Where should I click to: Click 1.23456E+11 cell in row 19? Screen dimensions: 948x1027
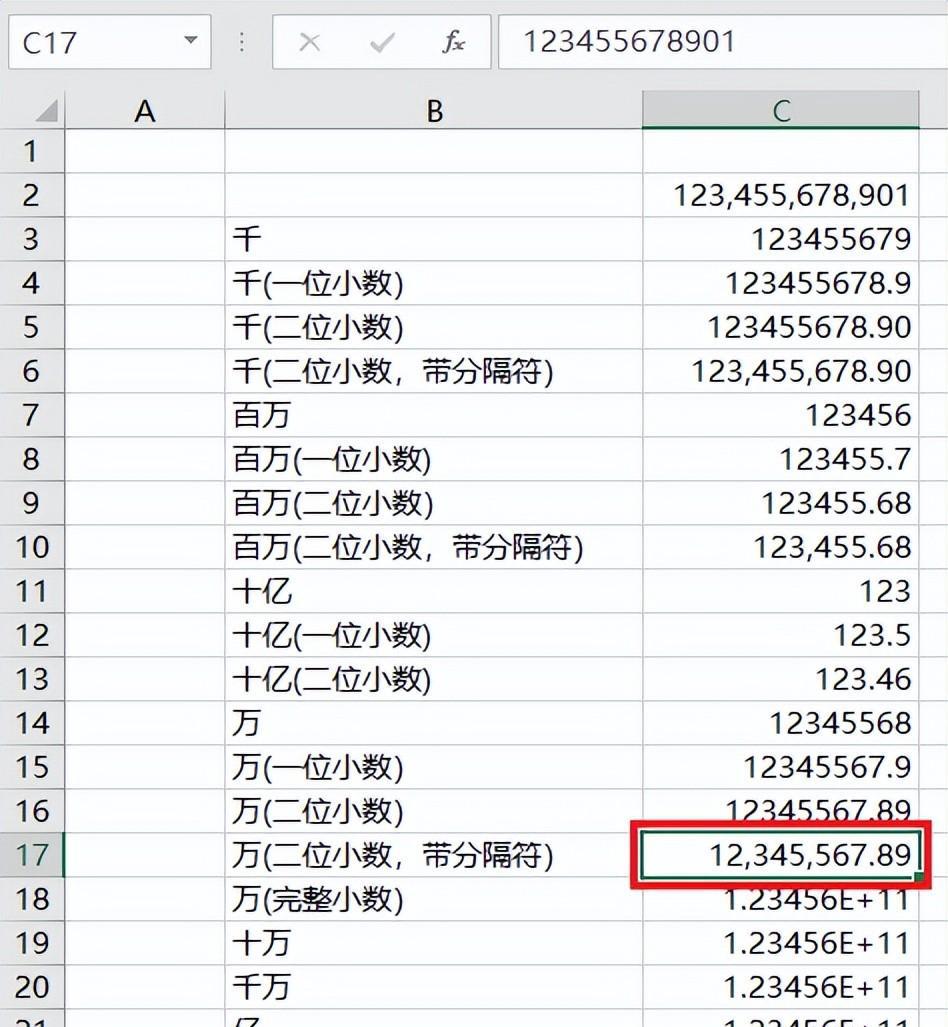pos(781,943)
